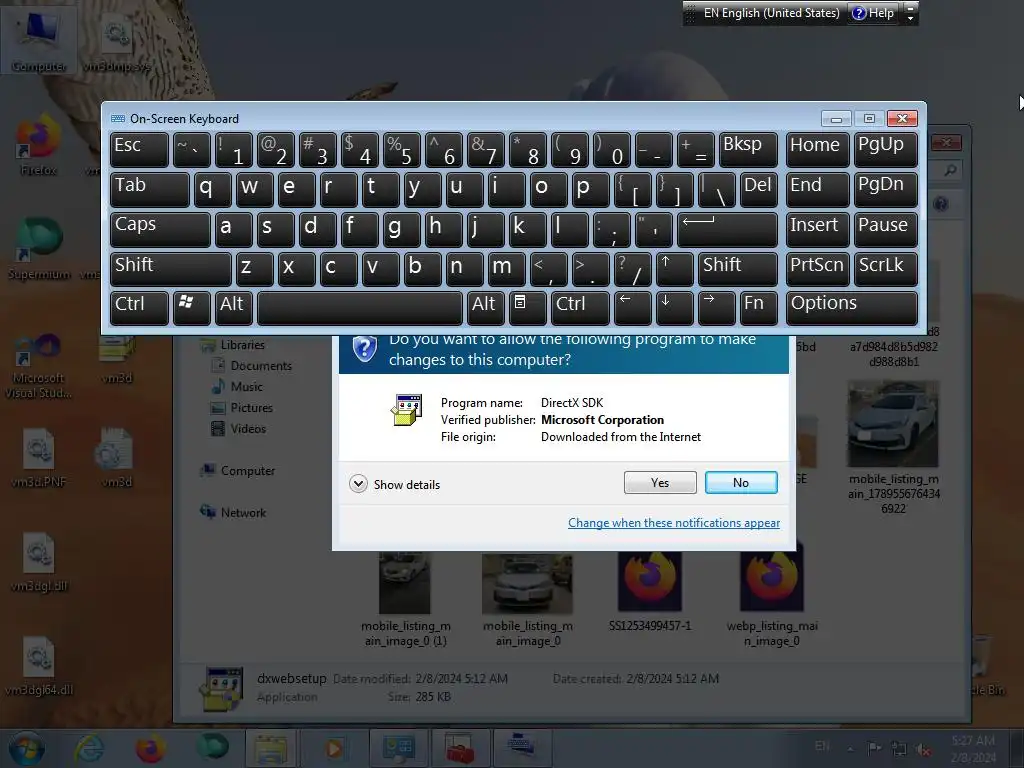The height and width of the screenshot is (768, 1024).
Task: Click the toolbox taskbar icon
Action: tap(460, 748)
